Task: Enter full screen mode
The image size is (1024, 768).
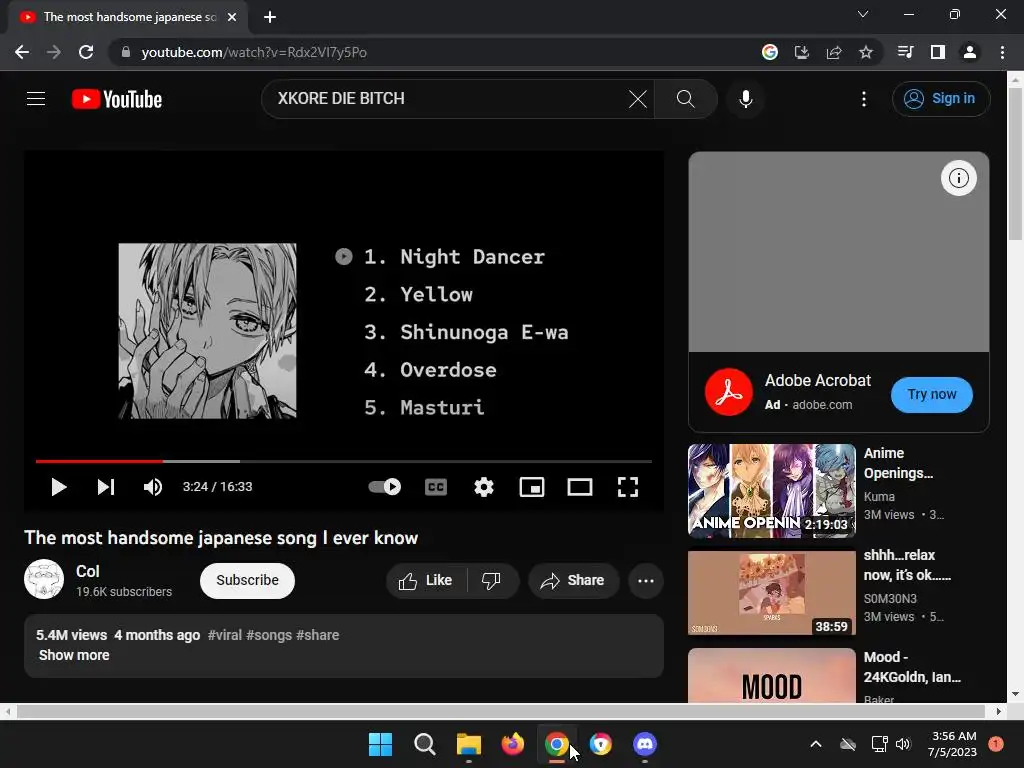Action: click(x=628, y=487)
